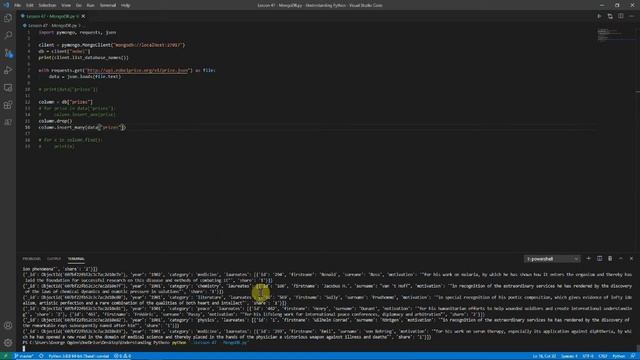This screenshot has height=360, width=640.
Task: Click the column.insert_many code line
Action: pyautogui.click(x=82, y=127)
